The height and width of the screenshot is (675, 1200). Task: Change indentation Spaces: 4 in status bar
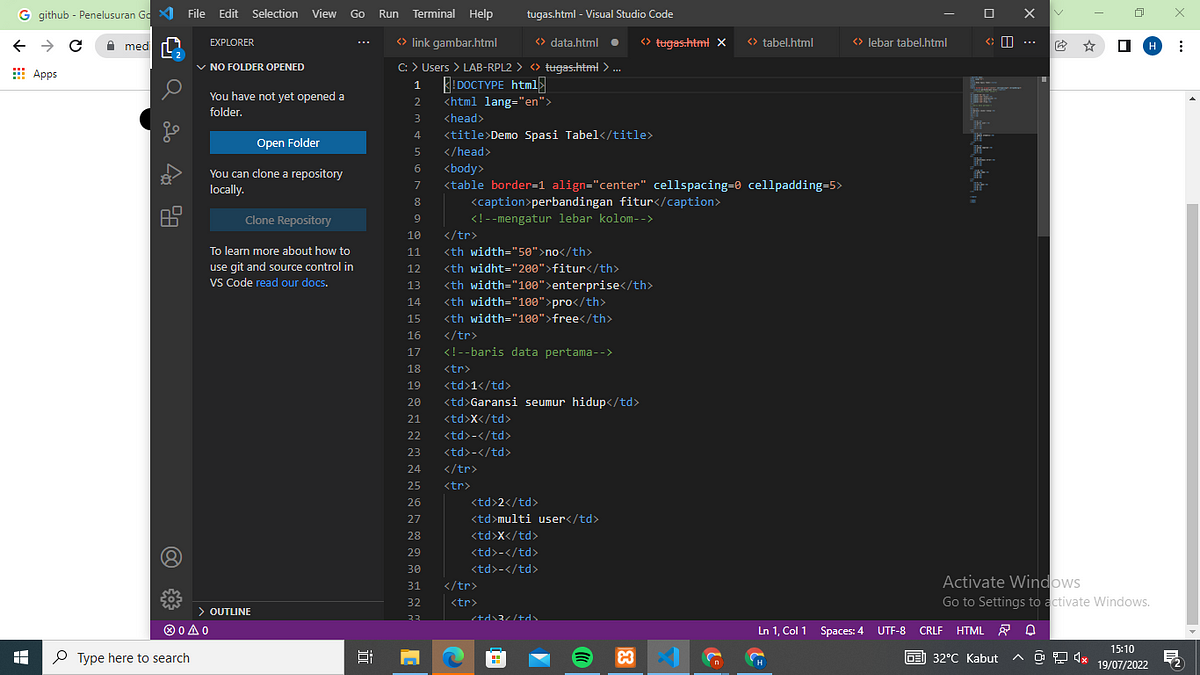click(x=842, y=631)
